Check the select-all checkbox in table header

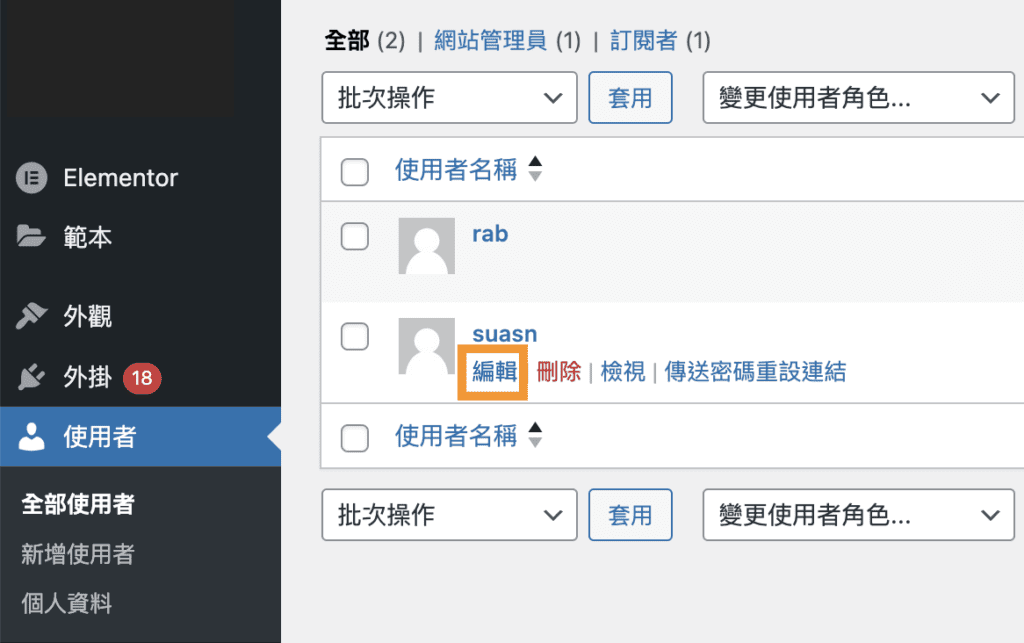coord(355,172)
